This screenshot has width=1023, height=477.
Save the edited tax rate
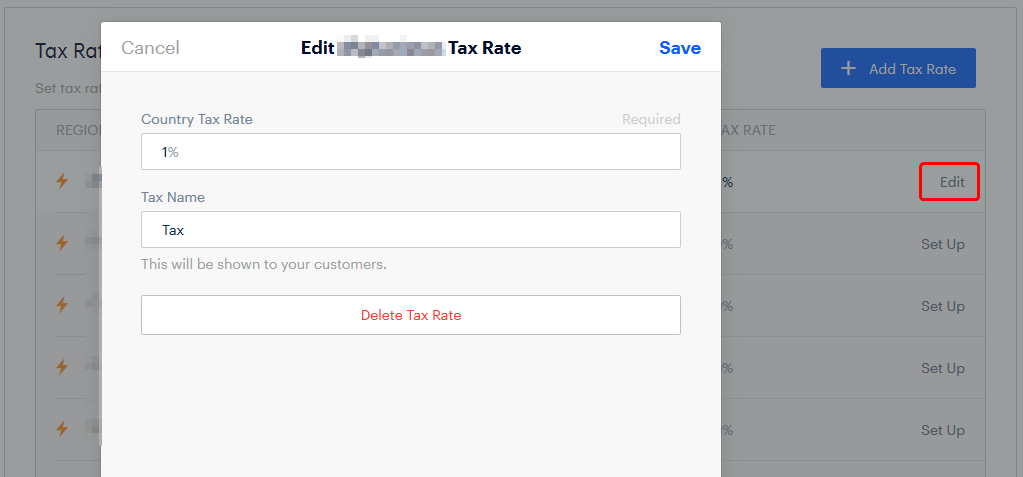(680, 48)
